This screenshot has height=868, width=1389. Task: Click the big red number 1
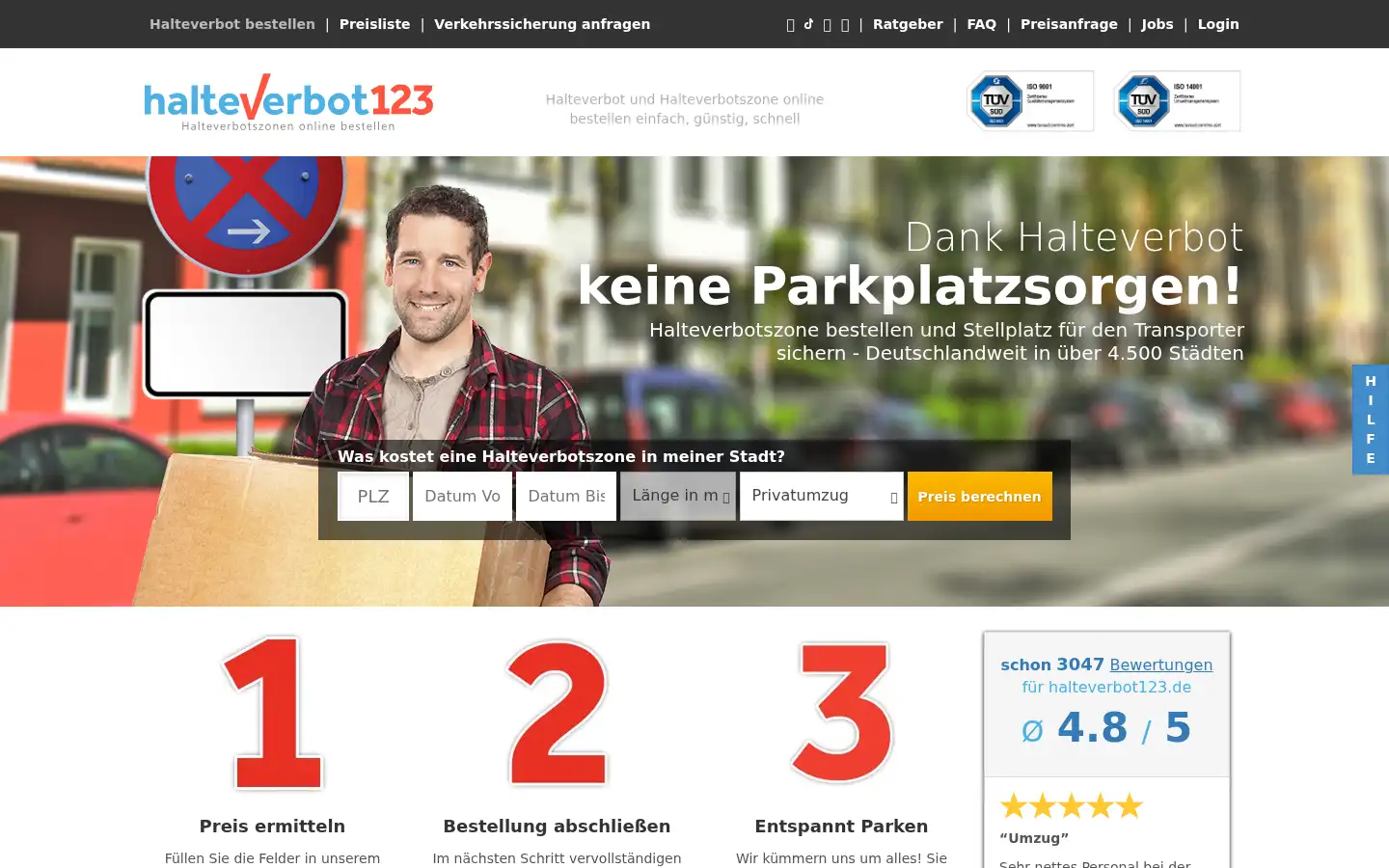[273, 713]
